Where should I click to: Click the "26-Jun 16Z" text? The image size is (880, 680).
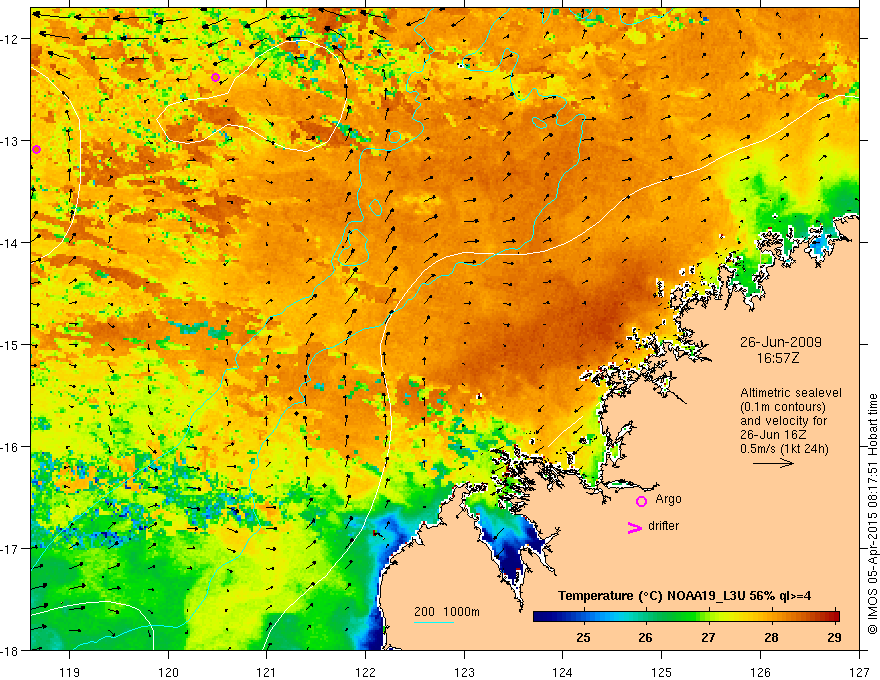[773, 435]
